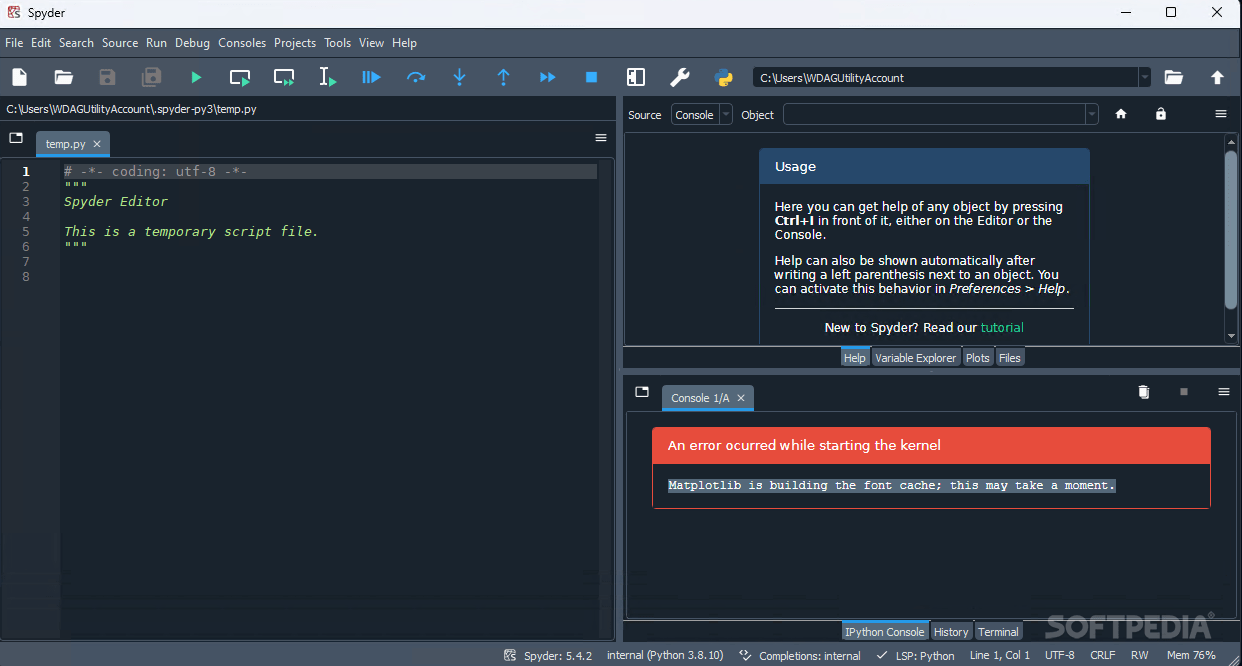This screenshot has width=1242, height=666.
Task: Switch to the Variable Explorer tab
Action: point(915,358)
